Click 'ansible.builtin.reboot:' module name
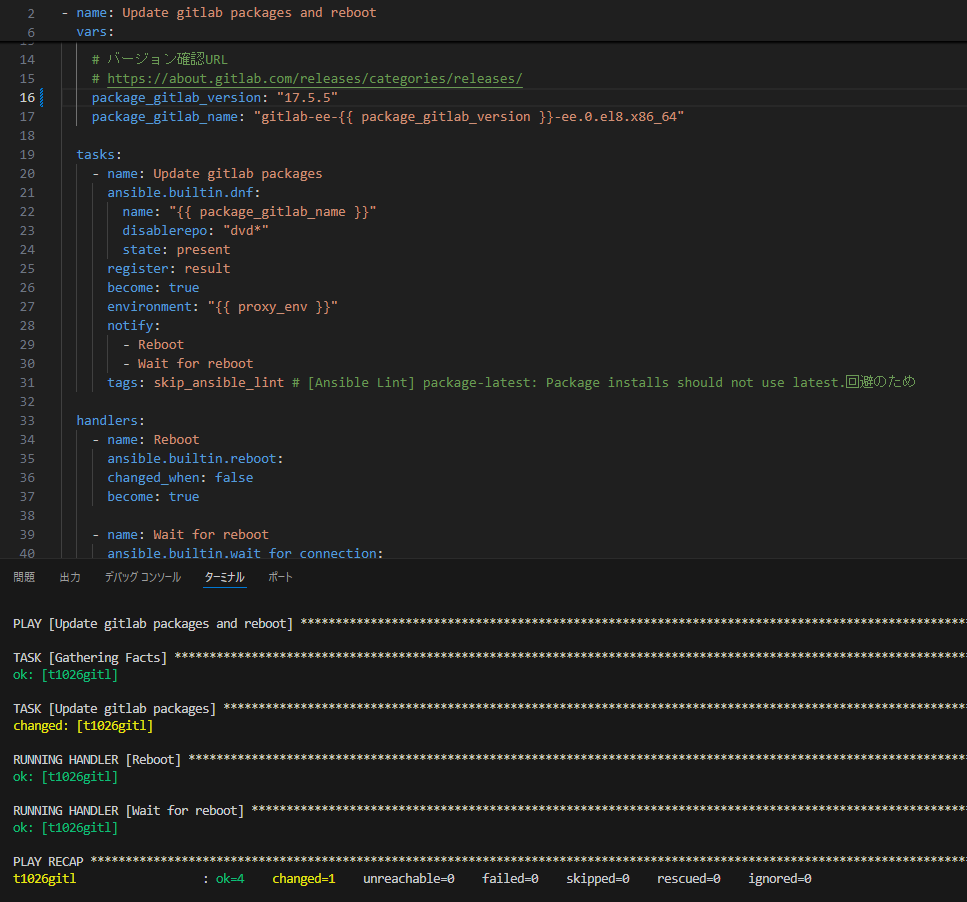This screenshot has height=902, width=967. 195,459
